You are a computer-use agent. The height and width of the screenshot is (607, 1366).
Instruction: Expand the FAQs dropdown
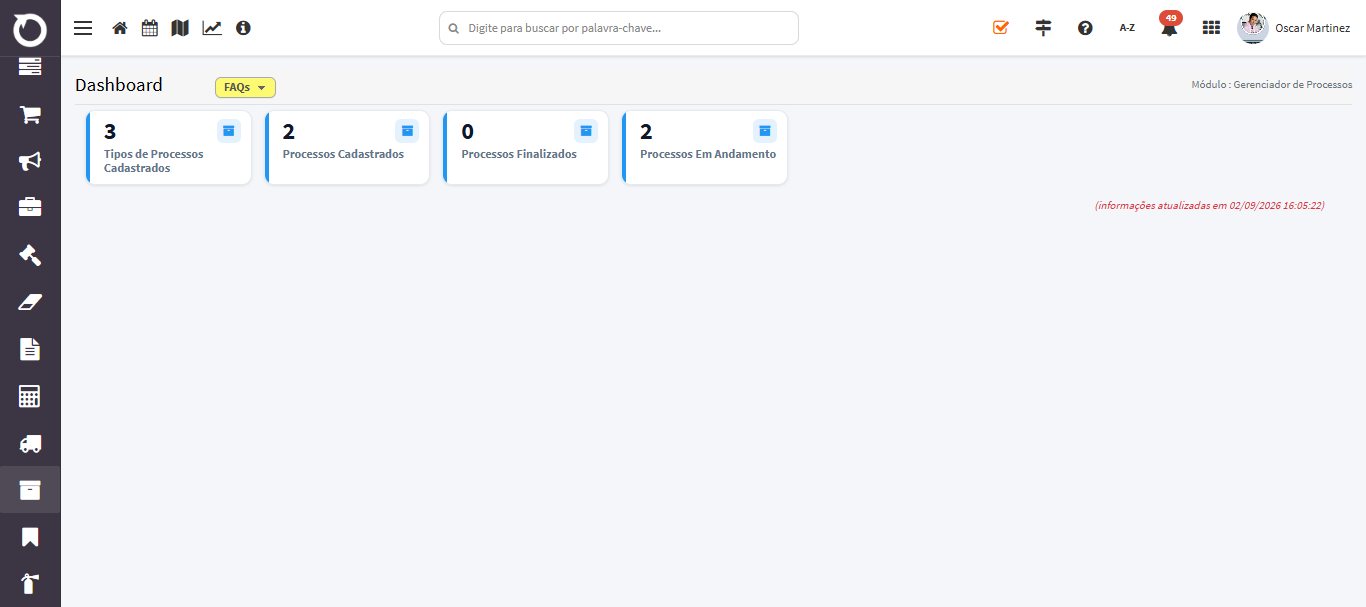(x=245, y=88)
